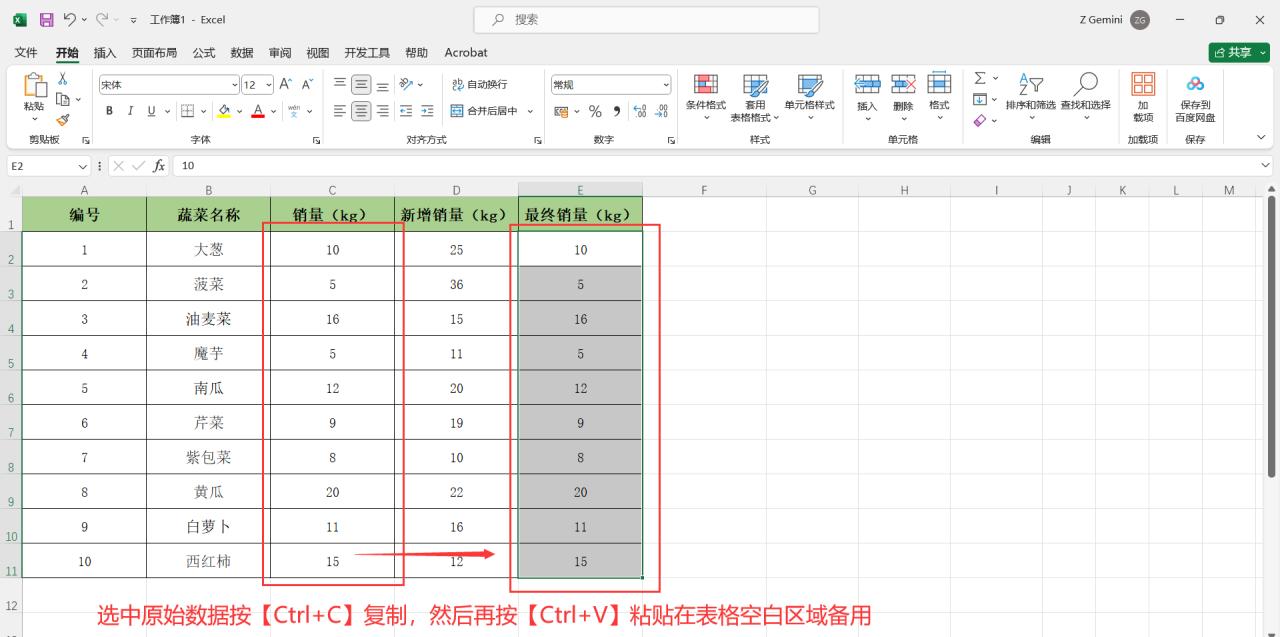Increase decimal places
The width and height of the screenshot is (1280, 637).
[x=640, y=111]
